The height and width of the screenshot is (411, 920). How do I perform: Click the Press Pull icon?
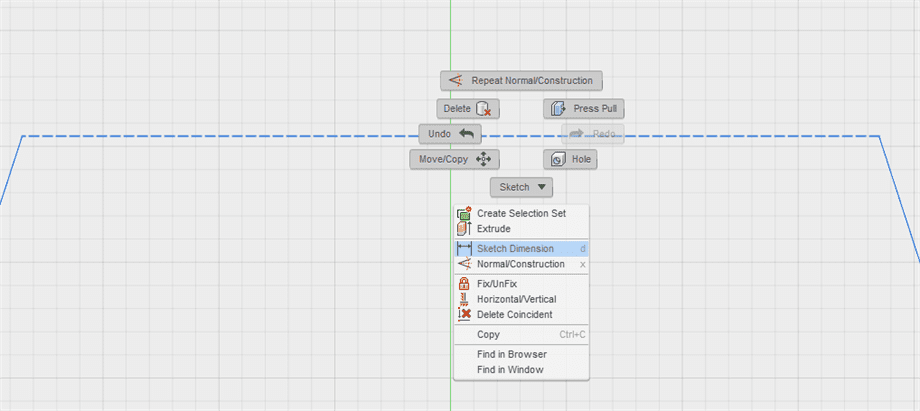(558, 109)
